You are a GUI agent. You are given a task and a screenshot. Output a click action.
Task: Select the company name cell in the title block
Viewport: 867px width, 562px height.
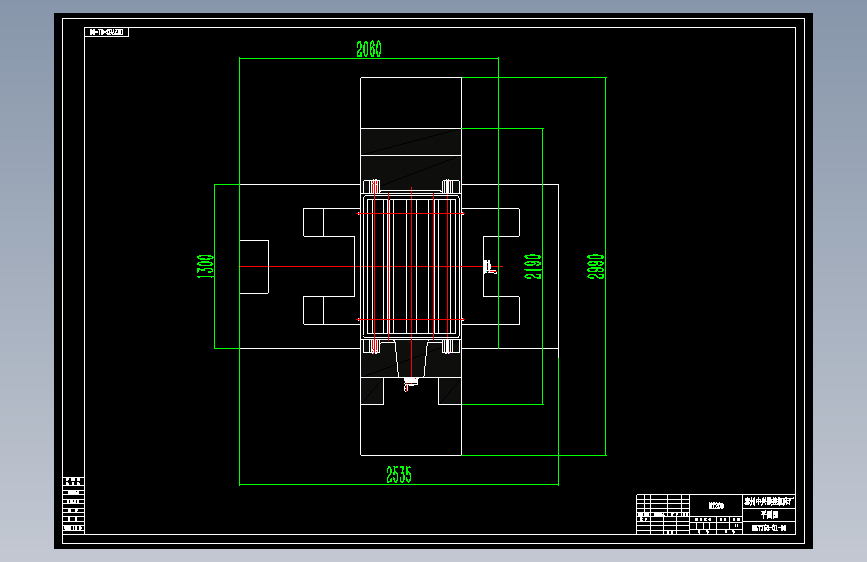[769, 502]
